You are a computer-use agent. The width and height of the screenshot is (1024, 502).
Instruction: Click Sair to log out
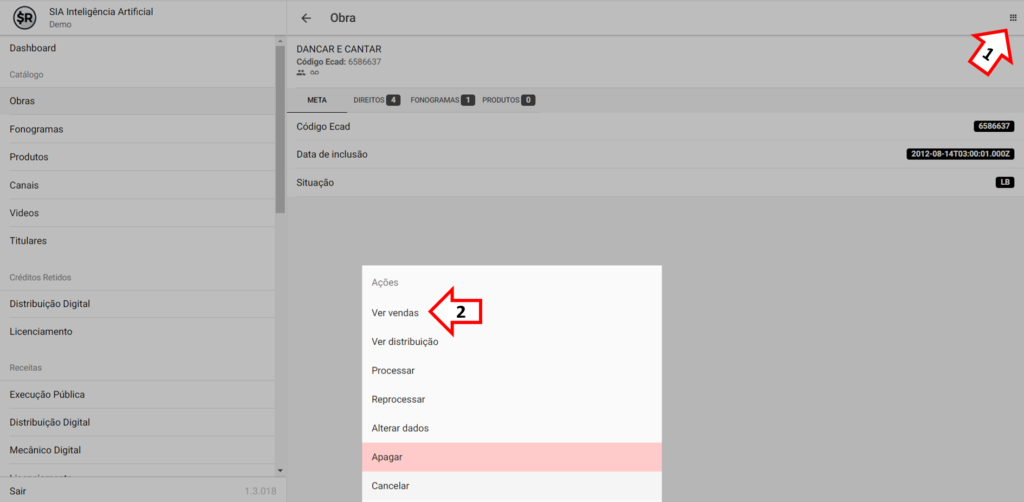pyautogui.click(x=18, y=491)
